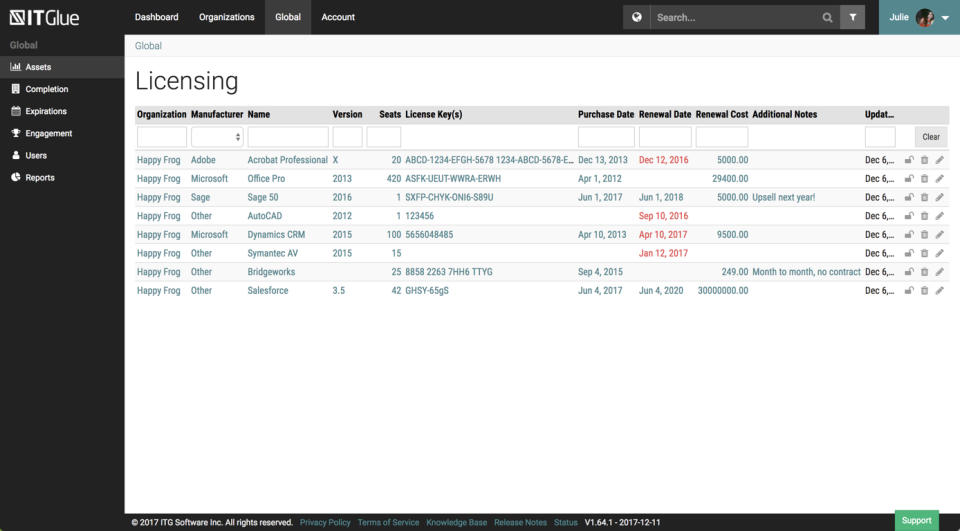Open Engagement in the sidebar
This screenshot has width=960, height=531.
coord(62,133)
